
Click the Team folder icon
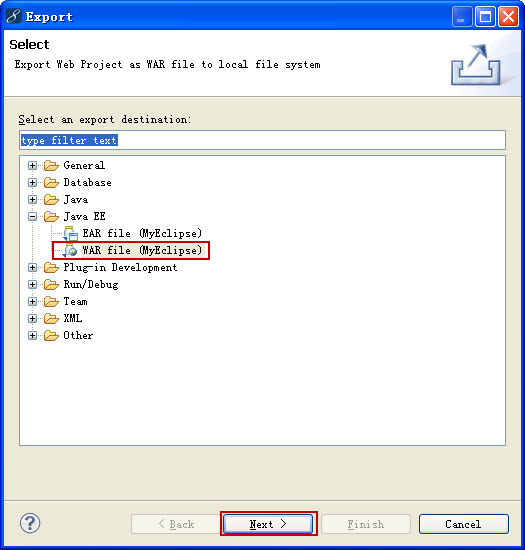coord(51,301)
